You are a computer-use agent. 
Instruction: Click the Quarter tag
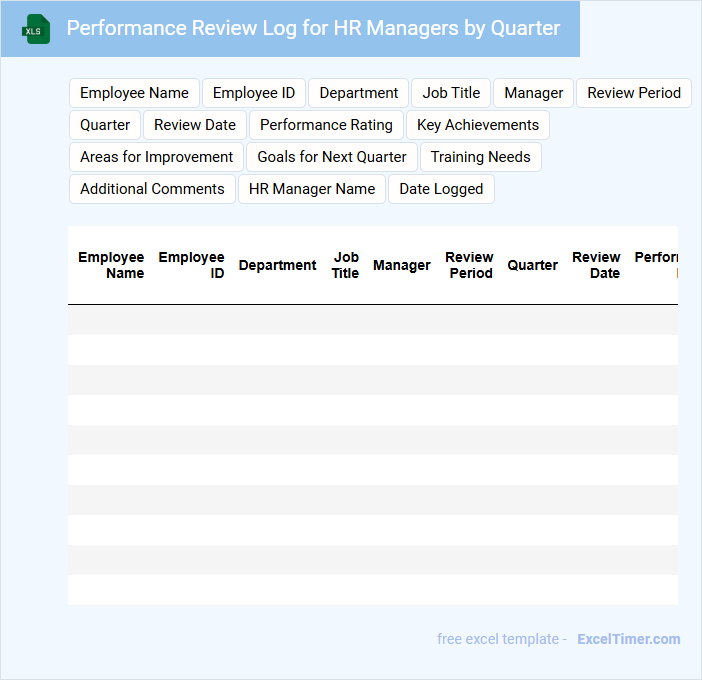(105, 125)
